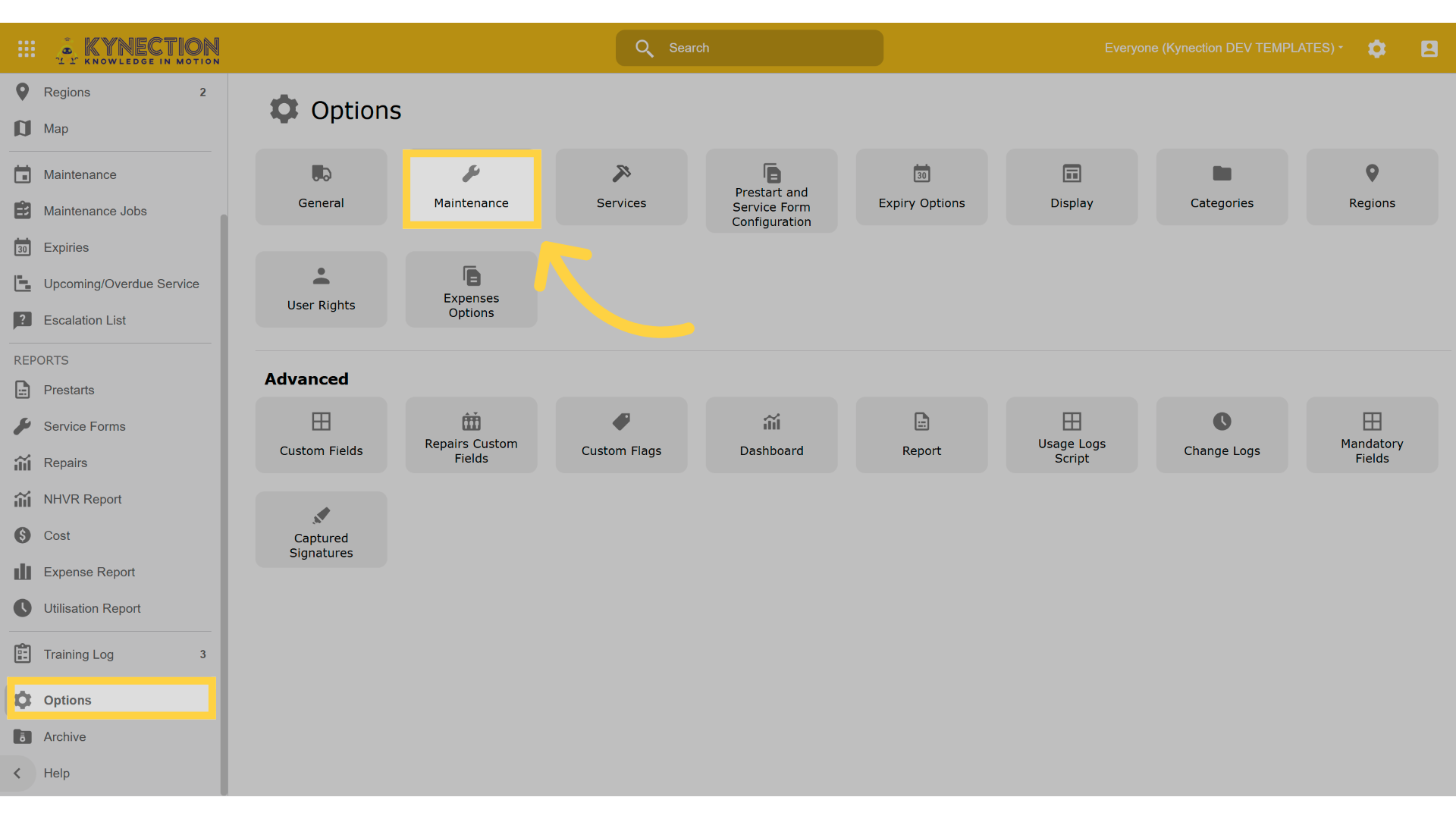This screenshot has width=1456, height=819.
Task: Open the Training Log sidebar item
Action: tap(78, 654)
